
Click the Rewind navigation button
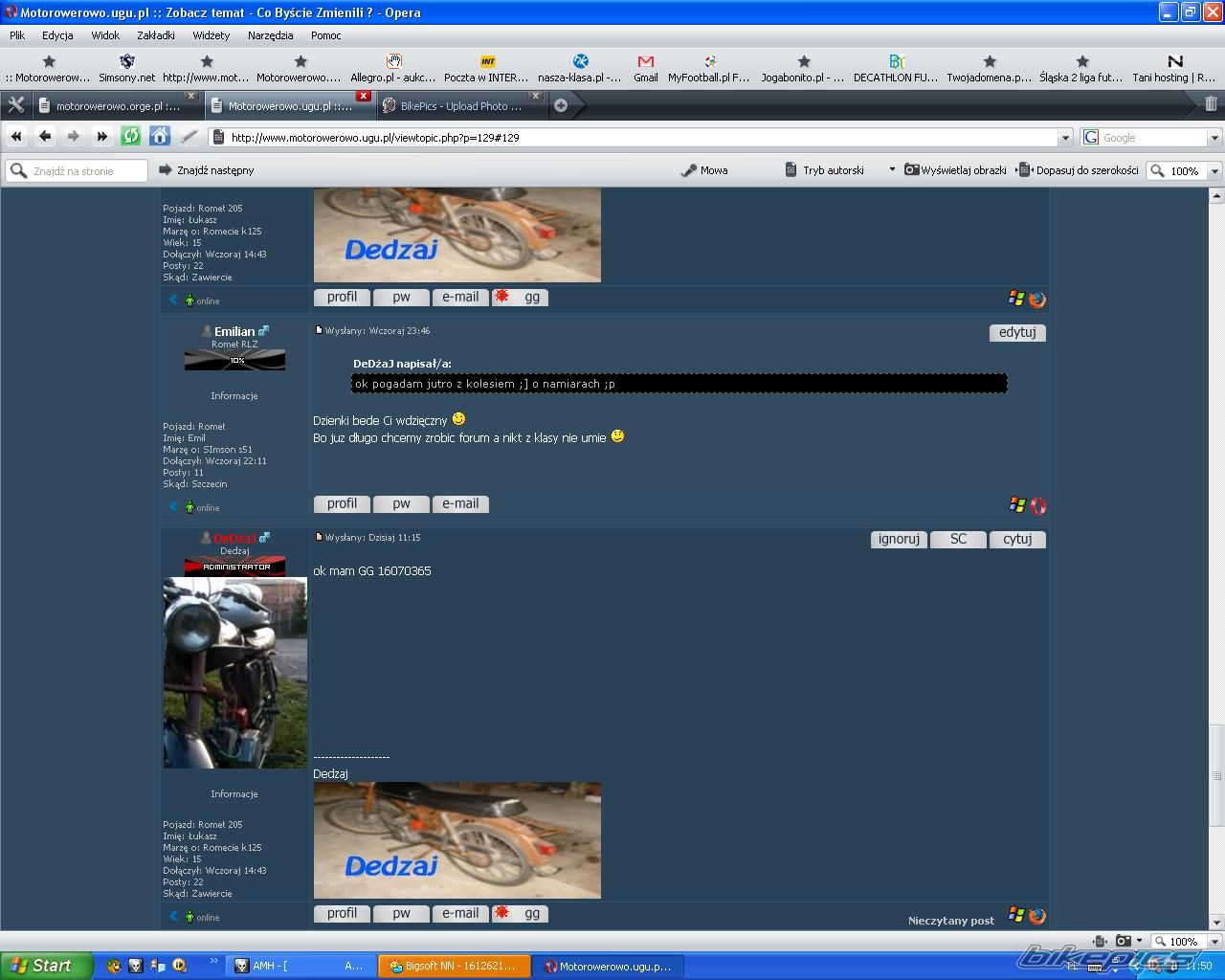tap(16, 137)
